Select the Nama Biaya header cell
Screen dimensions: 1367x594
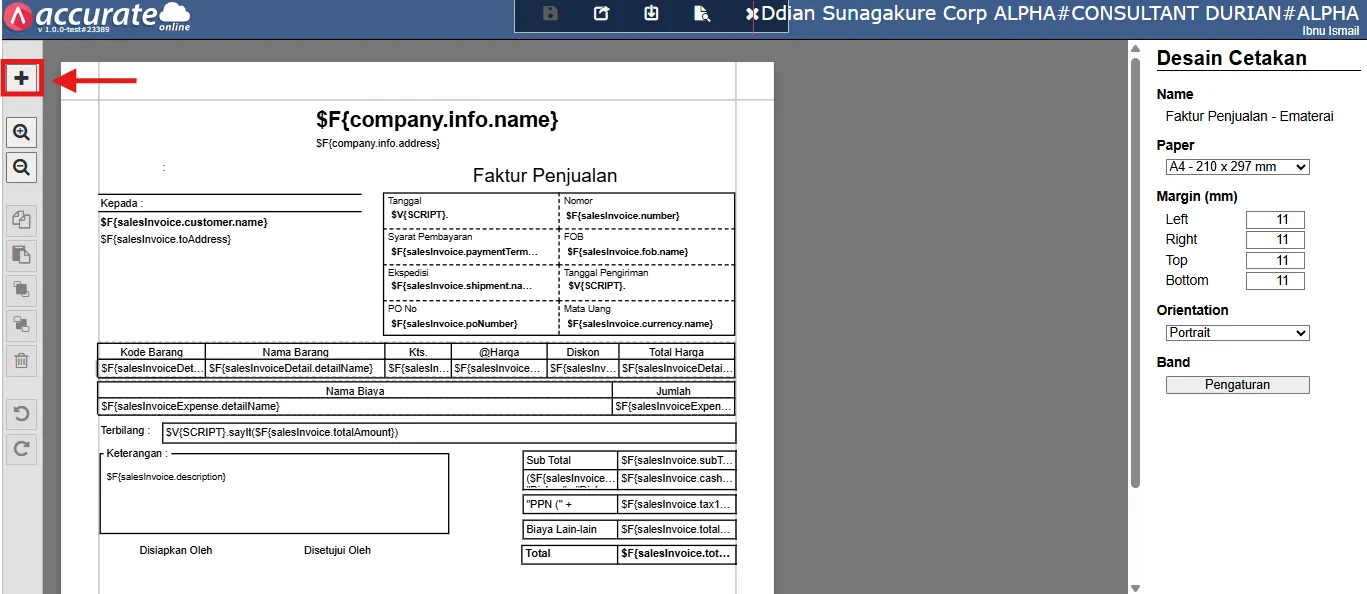tap(355, 391)
